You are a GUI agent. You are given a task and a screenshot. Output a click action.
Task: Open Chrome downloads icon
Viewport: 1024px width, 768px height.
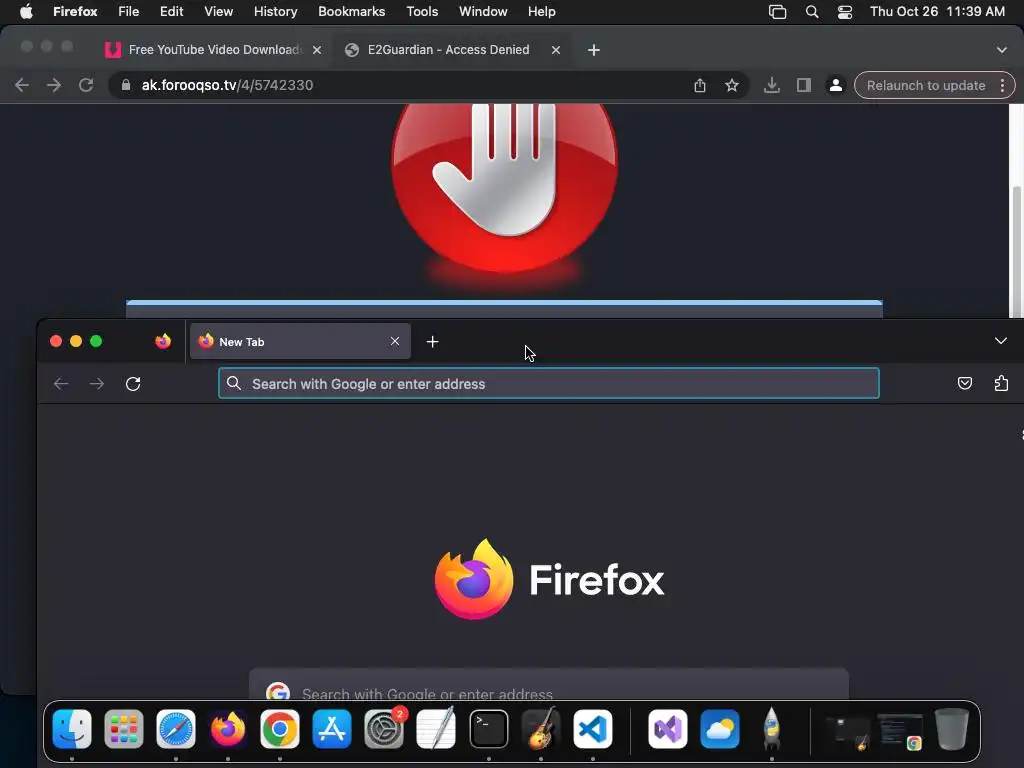click(771, 85)
